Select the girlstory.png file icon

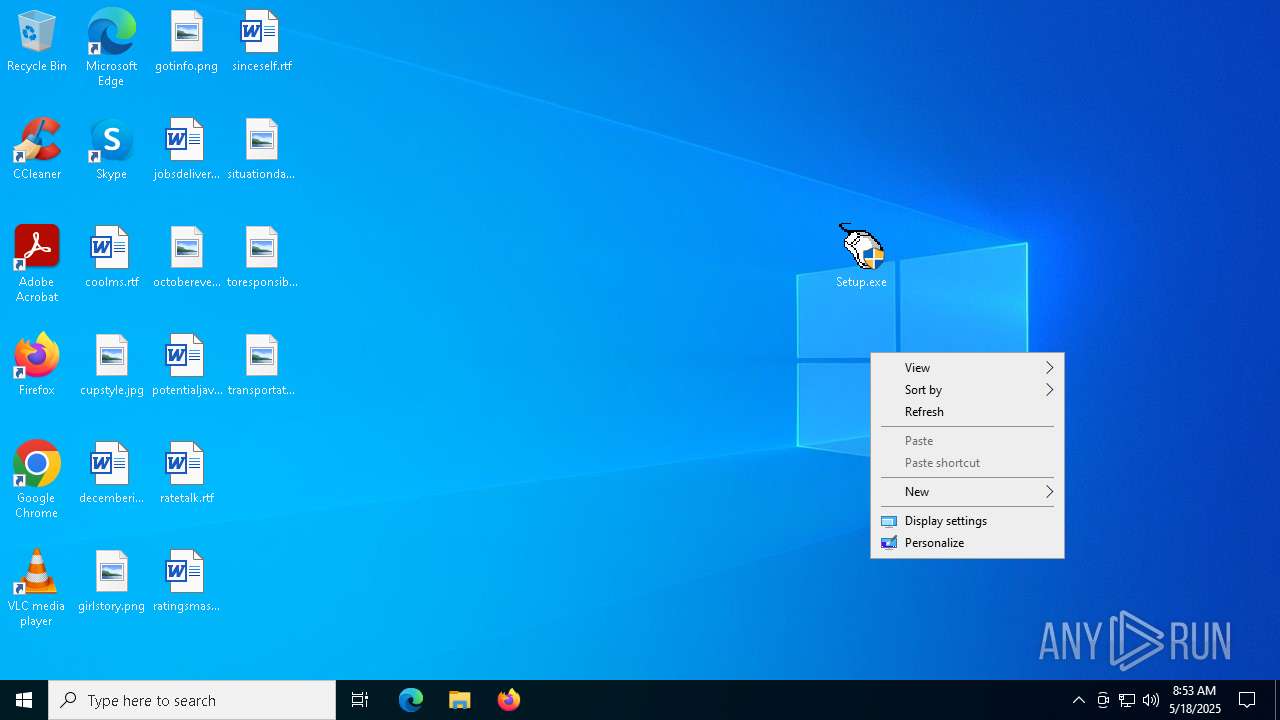pyautogui.click(x=111, y=582)
